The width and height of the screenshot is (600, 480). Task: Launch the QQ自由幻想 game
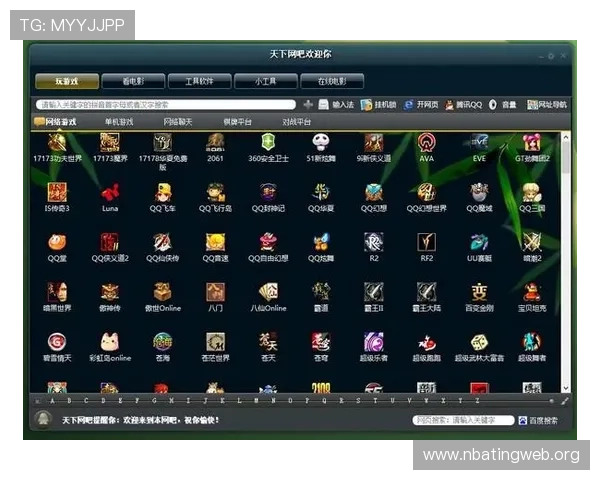pyautogui.click(x=268, y=247)
